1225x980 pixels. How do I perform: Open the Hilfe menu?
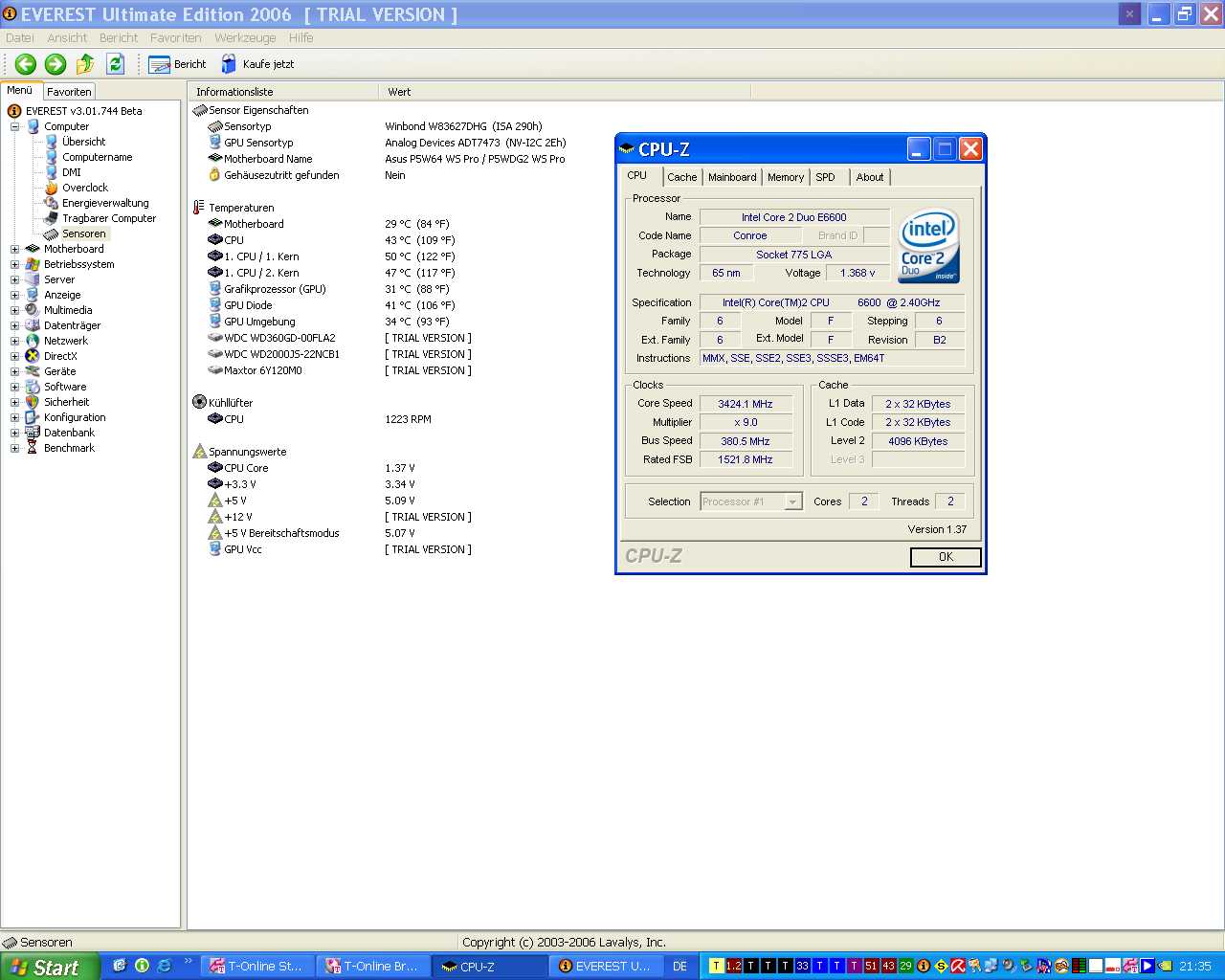pyautogui.click(x=301, y=38)
